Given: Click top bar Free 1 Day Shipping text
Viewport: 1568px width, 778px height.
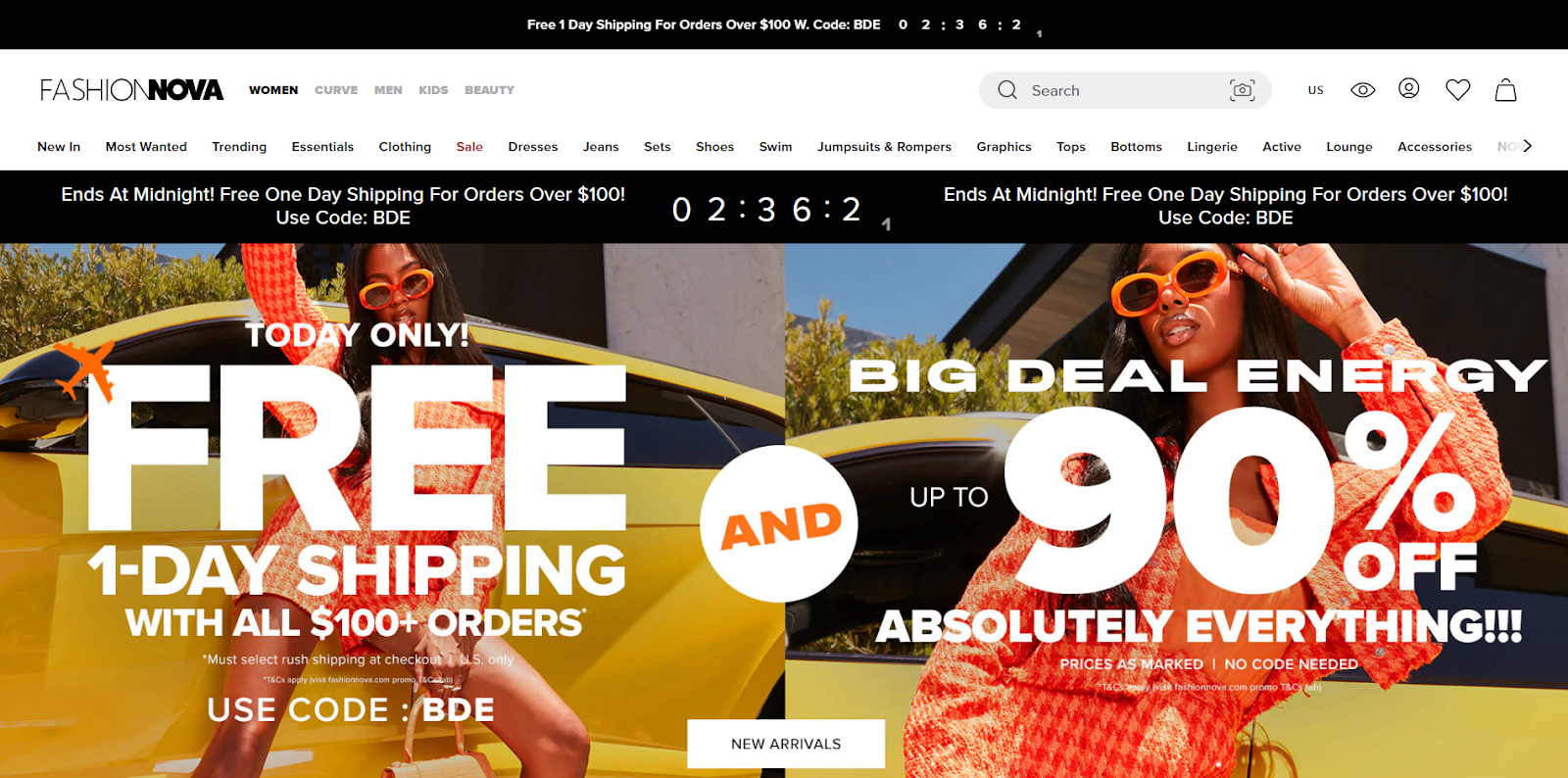Looking at the screenshot, I should (x=704, y=24).
